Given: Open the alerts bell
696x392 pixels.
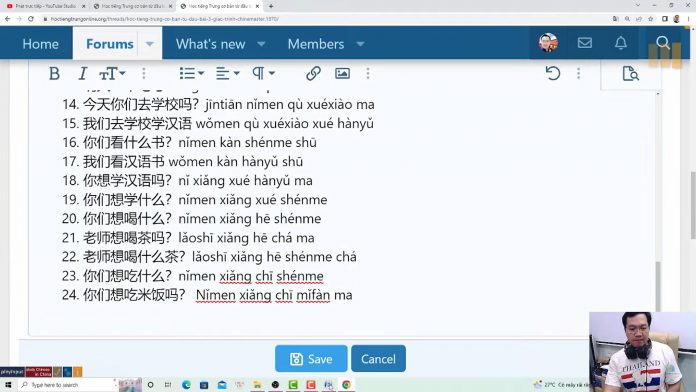Looking at the screenshot, I should (621, 43).
